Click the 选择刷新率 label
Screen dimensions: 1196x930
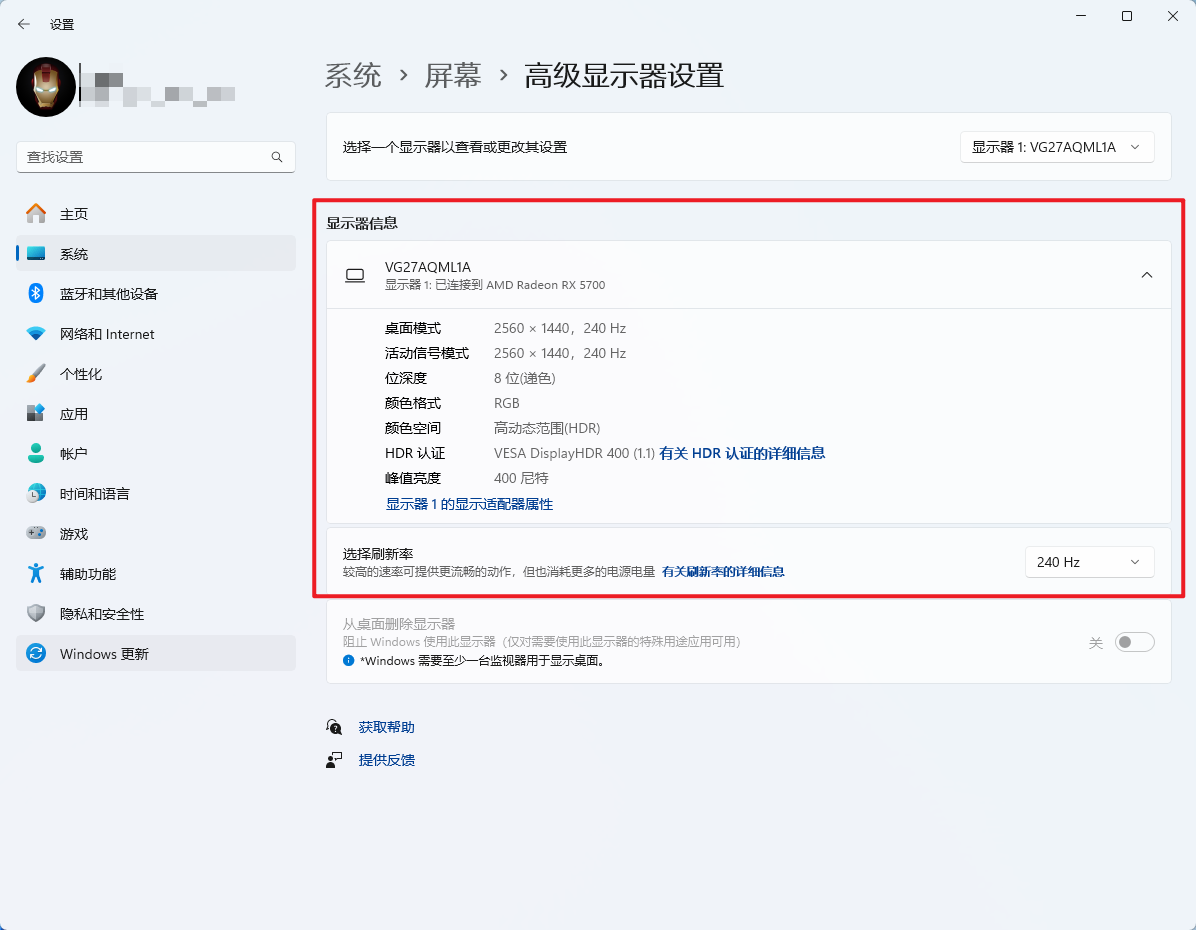click(x=378, y=555)
